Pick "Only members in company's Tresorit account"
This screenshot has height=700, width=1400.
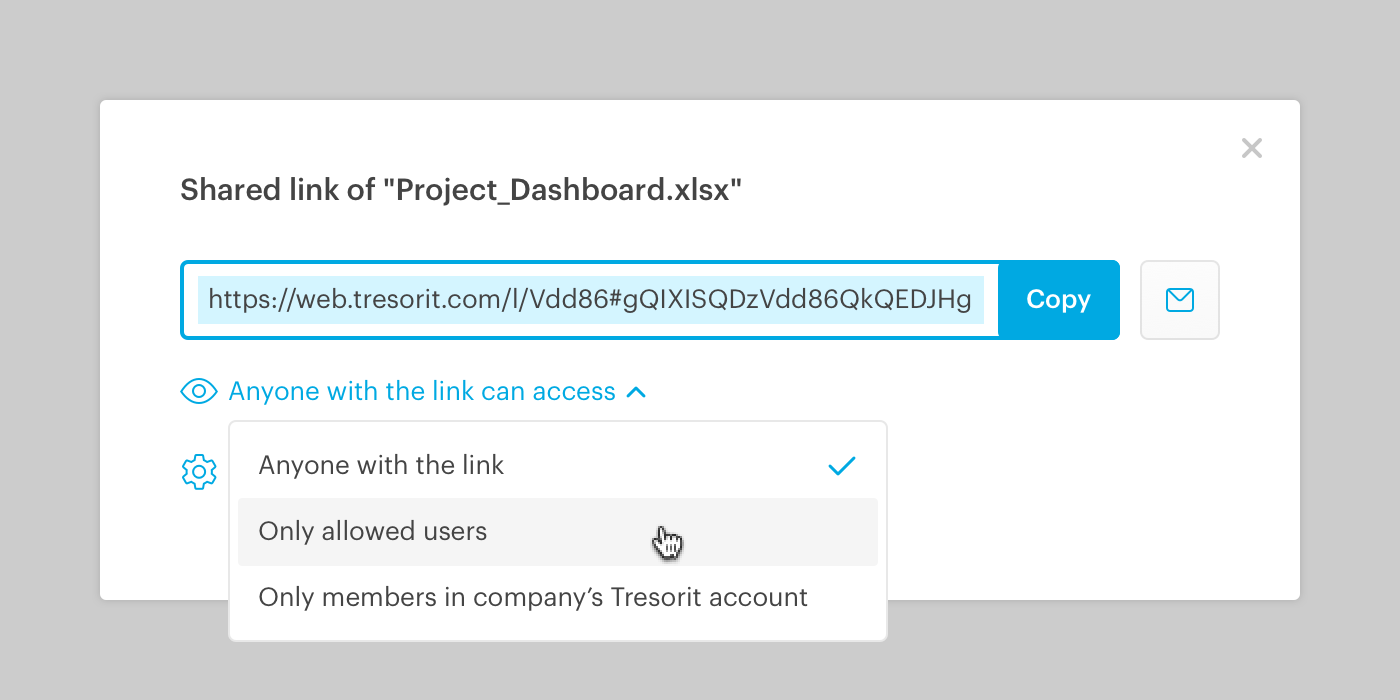pos(558,597)
